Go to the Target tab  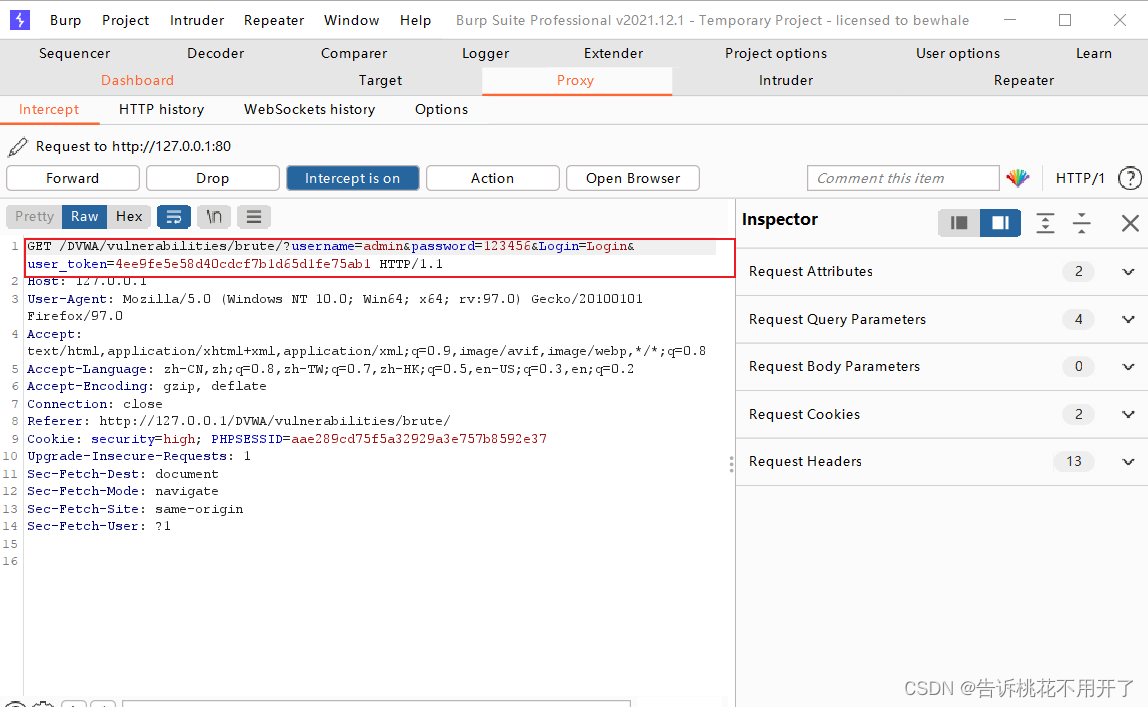(x=380, y=81)
